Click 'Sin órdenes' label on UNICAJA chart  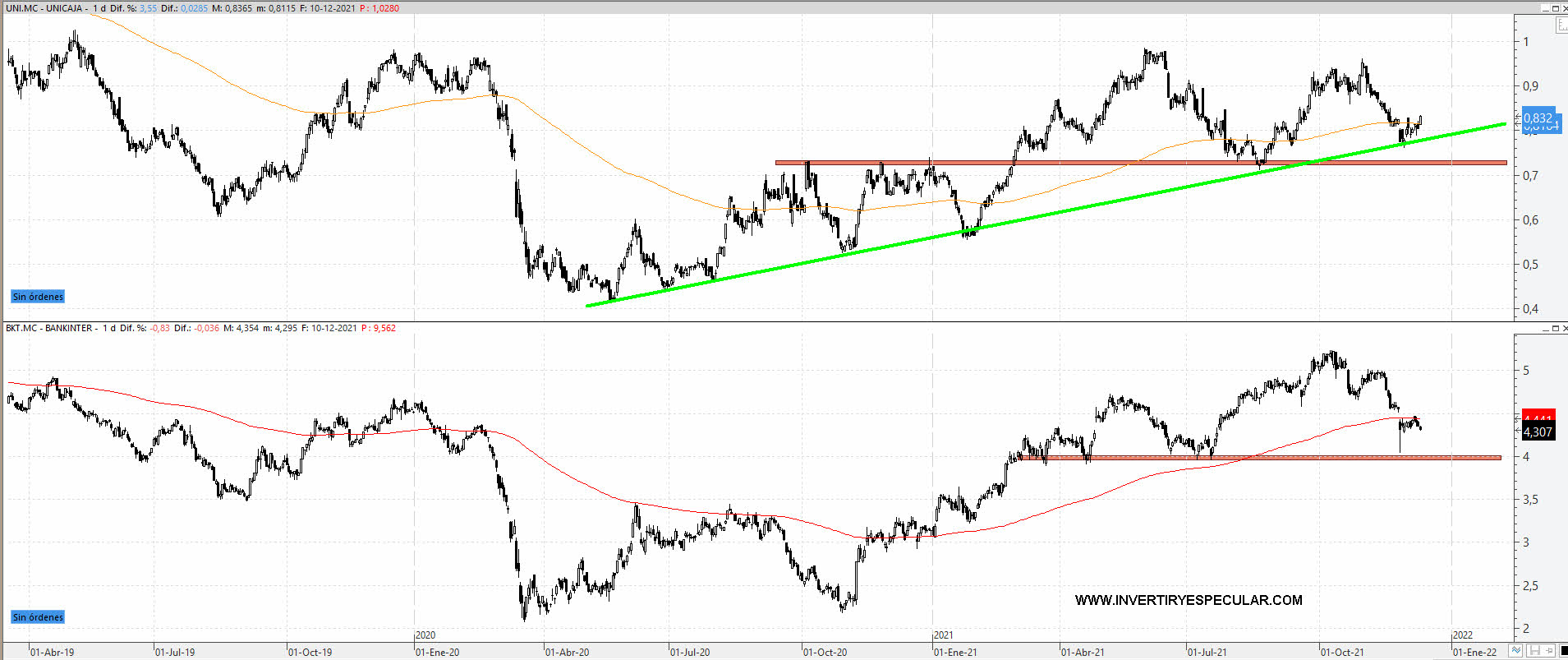pyautogui.click(x=38, y=297)
